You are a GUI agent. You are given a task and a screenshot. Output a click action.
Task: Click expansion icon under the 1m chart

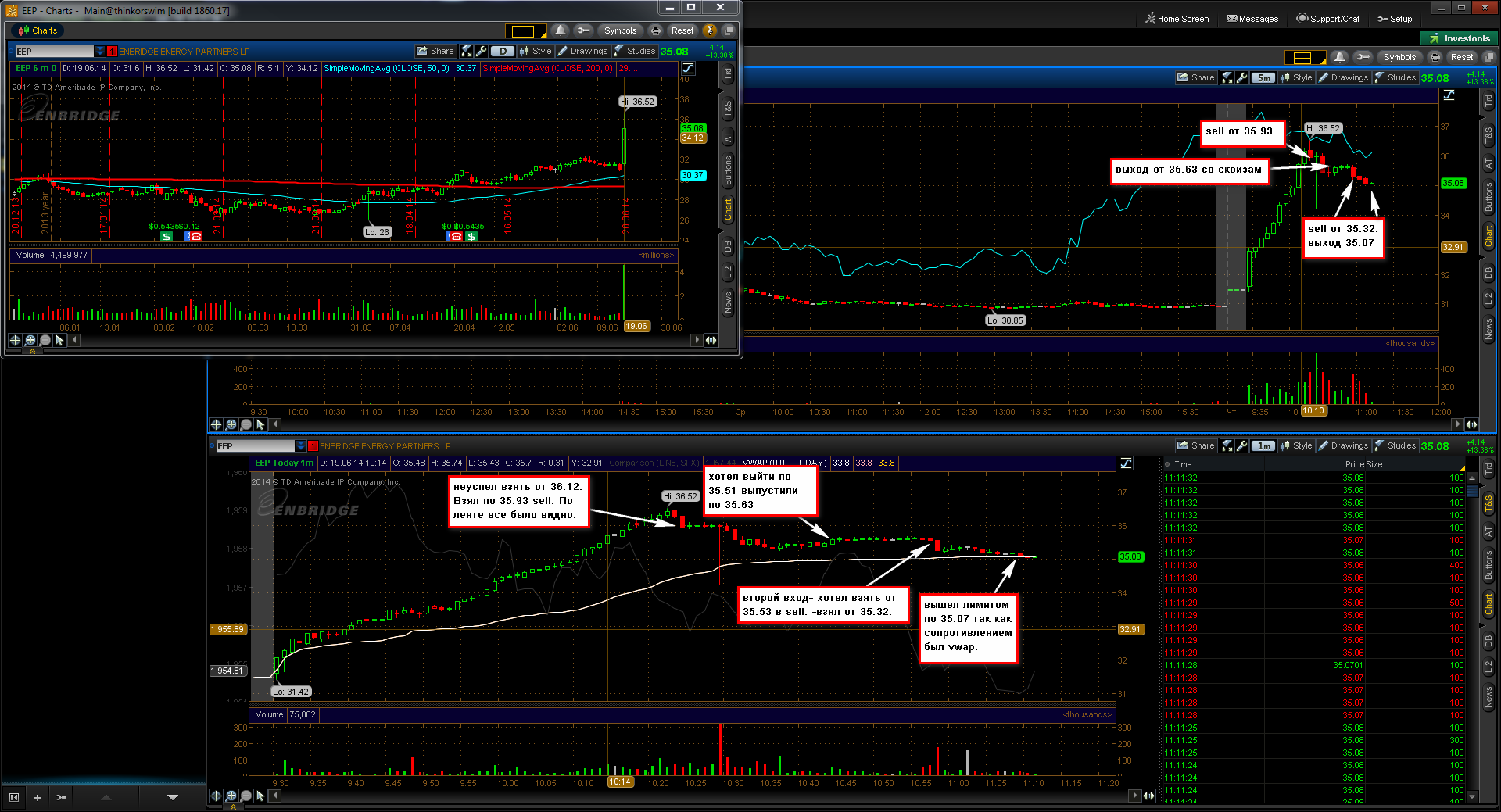1148,796
